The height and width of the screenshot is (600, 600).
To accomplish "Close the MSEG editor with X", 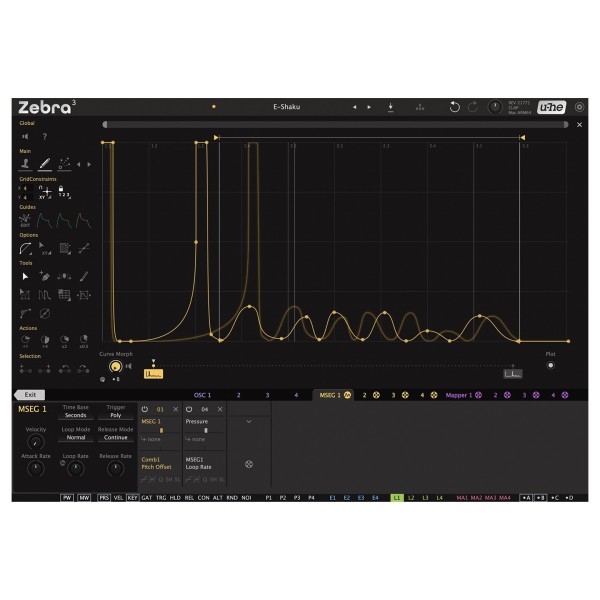I will coord(579,124).
